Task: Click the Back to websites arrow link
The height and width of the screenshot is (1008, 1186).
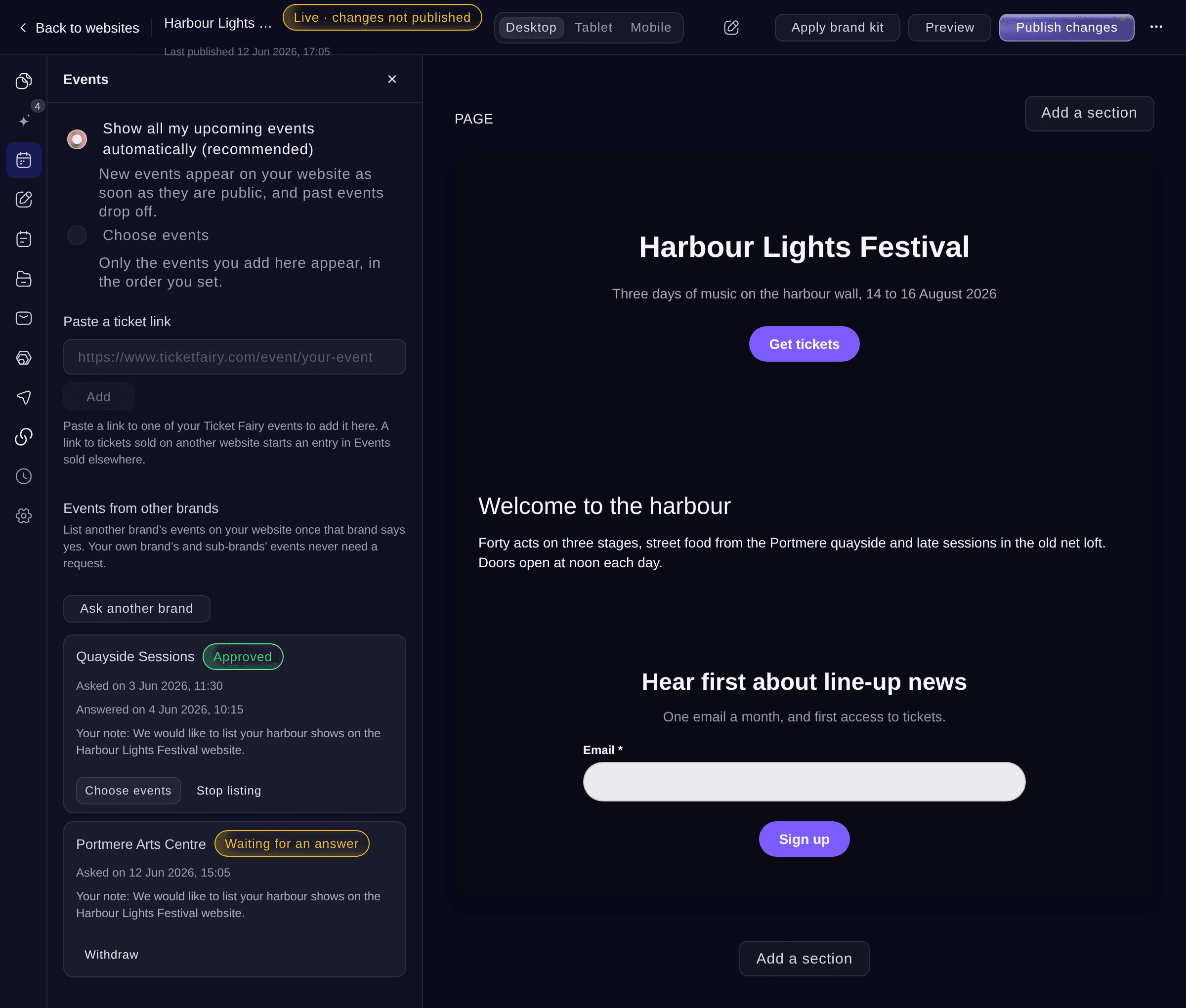Action: 79,28
